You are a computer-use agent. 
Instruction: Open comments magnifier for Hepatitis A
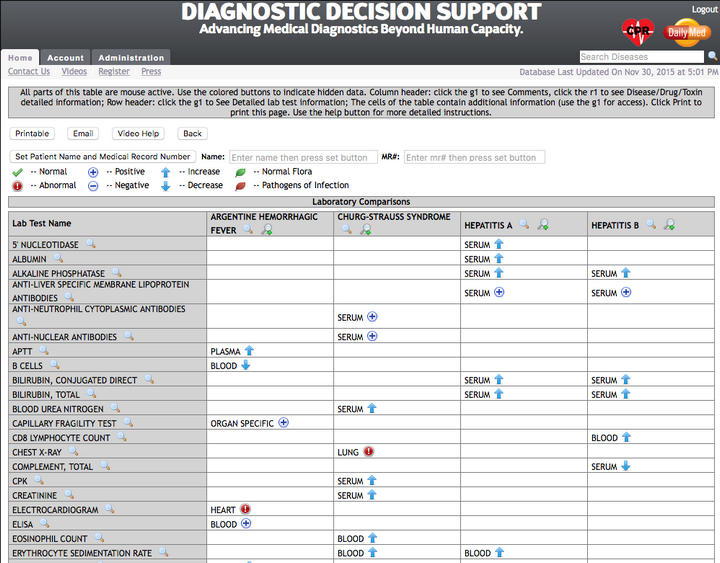pyautogui.click(x=524, y=224)
